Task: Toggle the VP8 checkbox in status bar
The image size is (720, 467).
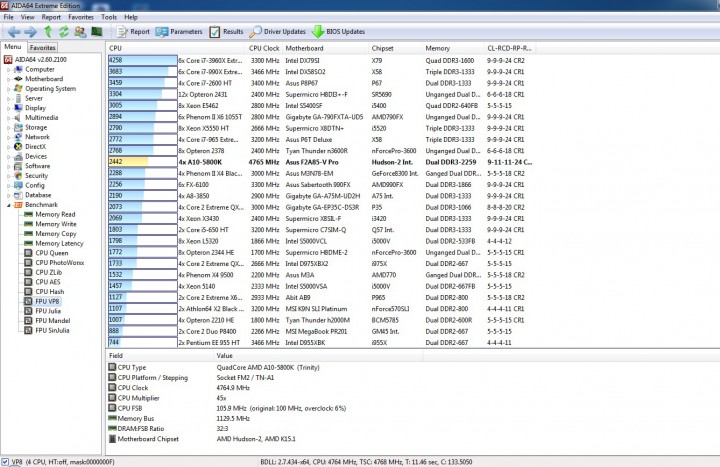Action: [x=5, y=462]
